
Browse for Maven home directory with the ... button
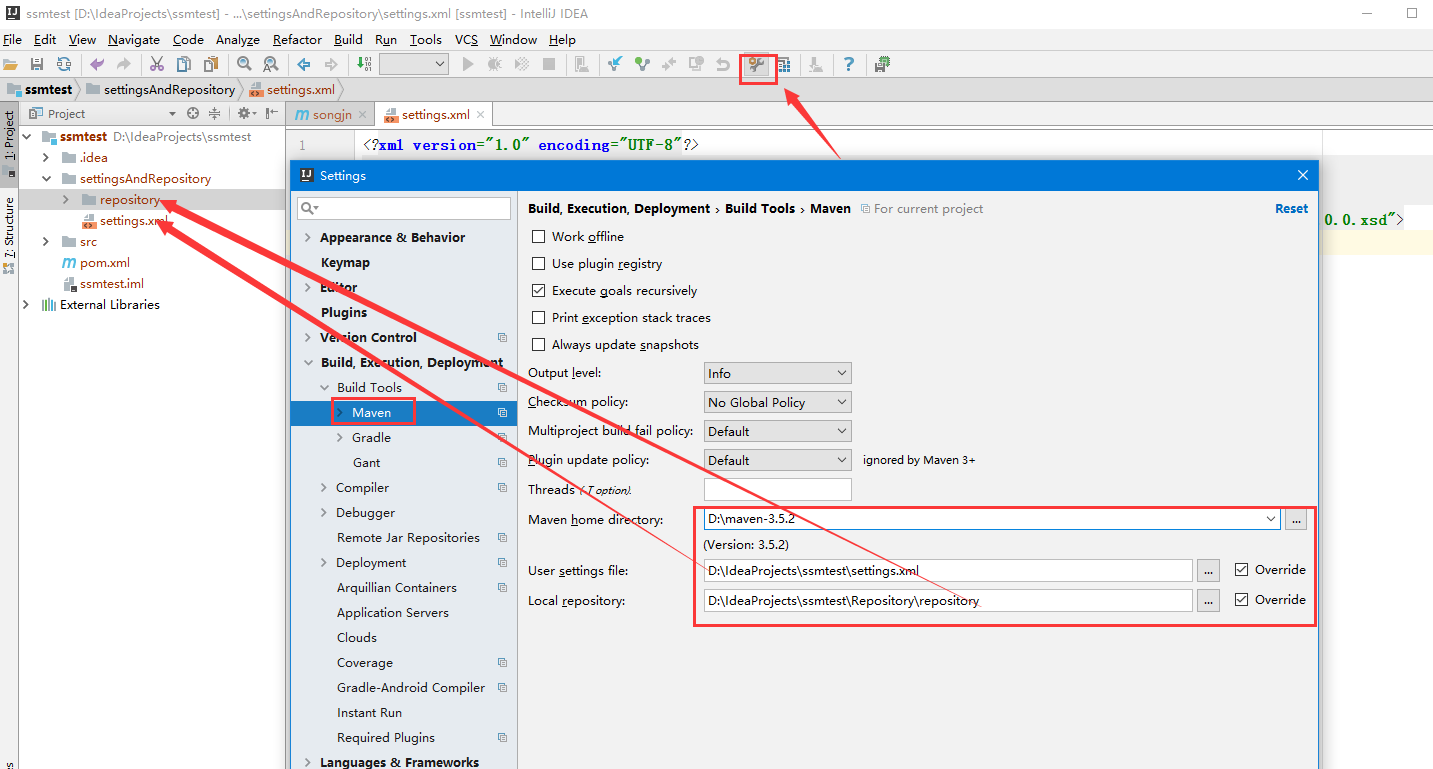tap(1296, 520)
